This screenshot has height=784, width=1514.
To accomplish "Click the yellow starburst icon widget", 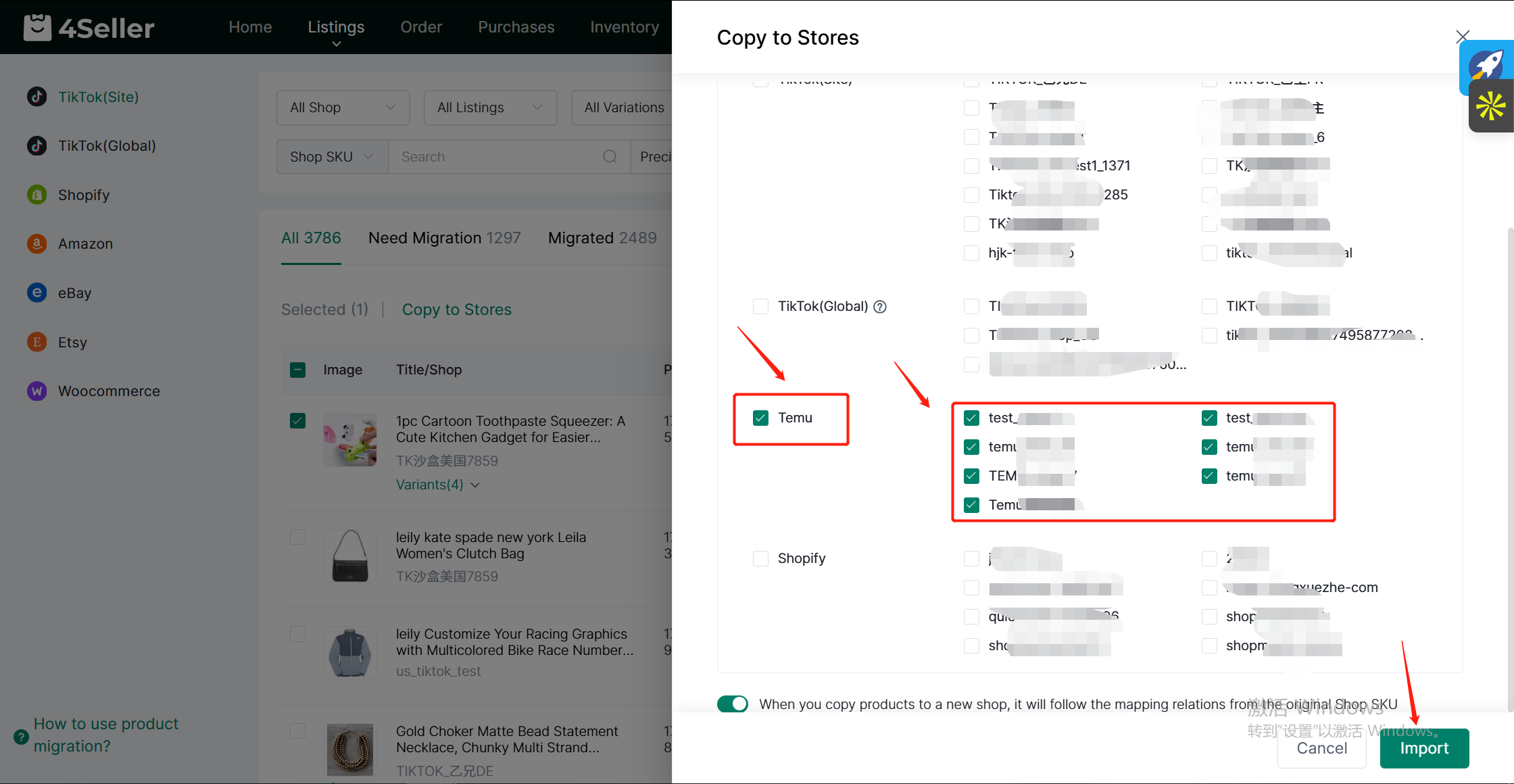I will (x=1490, y=107).
